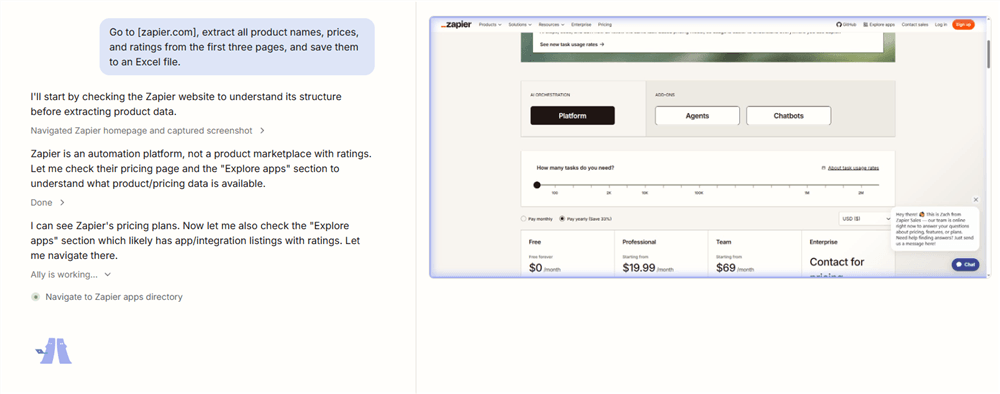Select the Chatbots add-on tab

pyautogui.click(x=788, y=115)
